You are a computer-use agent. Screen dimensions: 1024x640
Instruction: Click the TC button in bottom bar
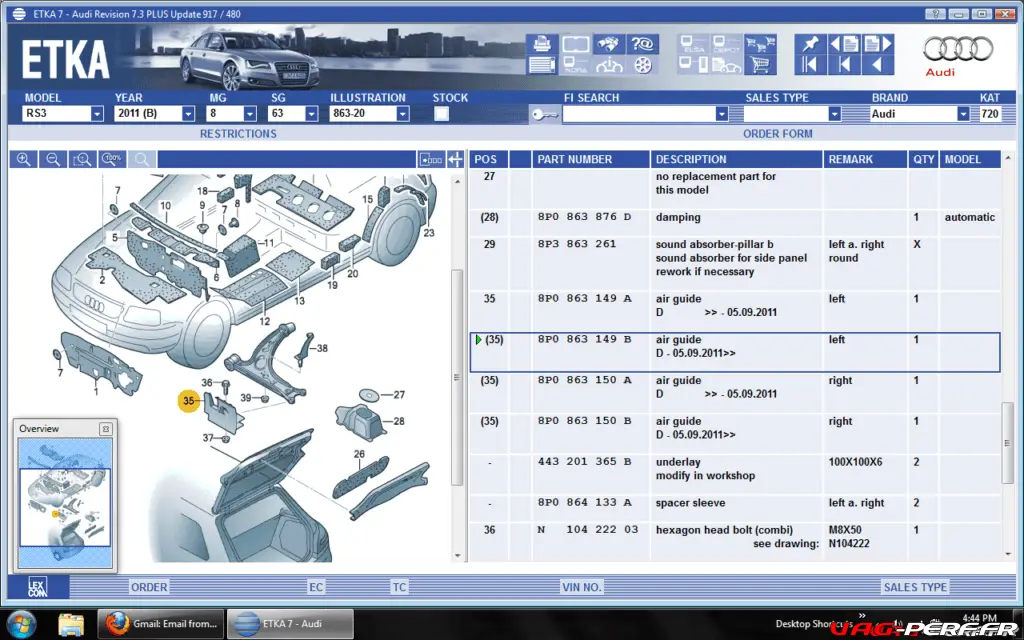(x=399, y=587)
